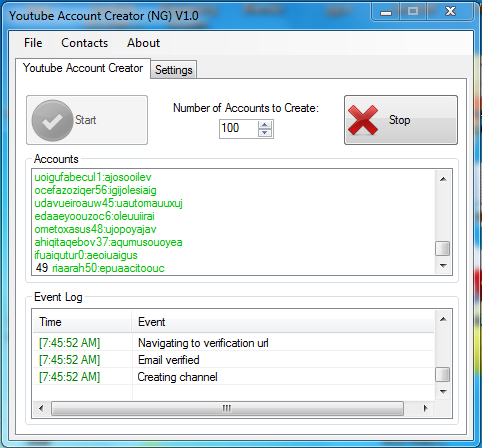Click the gray checkmark Start icon
The image size is (482, 448).
(52, 120)
